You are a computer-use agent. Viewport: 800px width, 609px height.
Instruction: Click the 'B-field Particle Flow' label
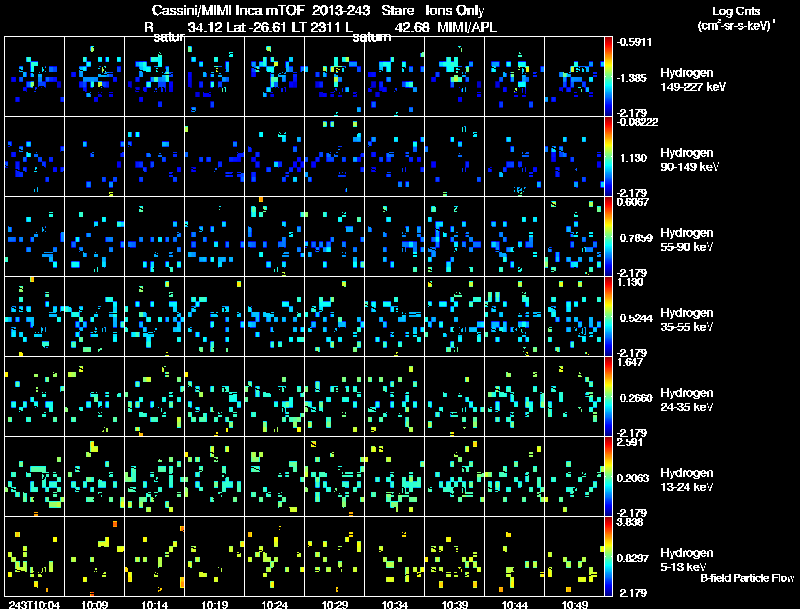[x=747, y=578]
